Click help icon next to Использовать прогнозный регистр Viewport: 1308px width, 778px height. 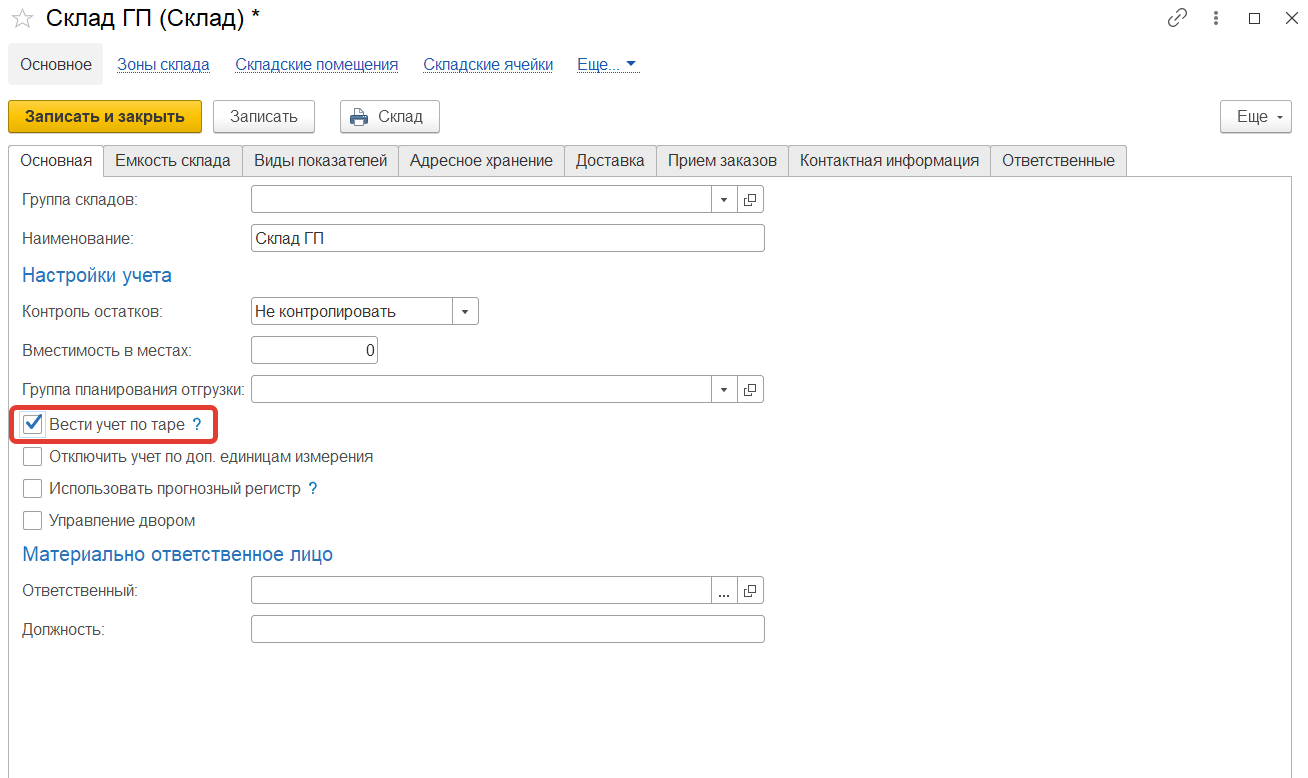pos(313,489)
